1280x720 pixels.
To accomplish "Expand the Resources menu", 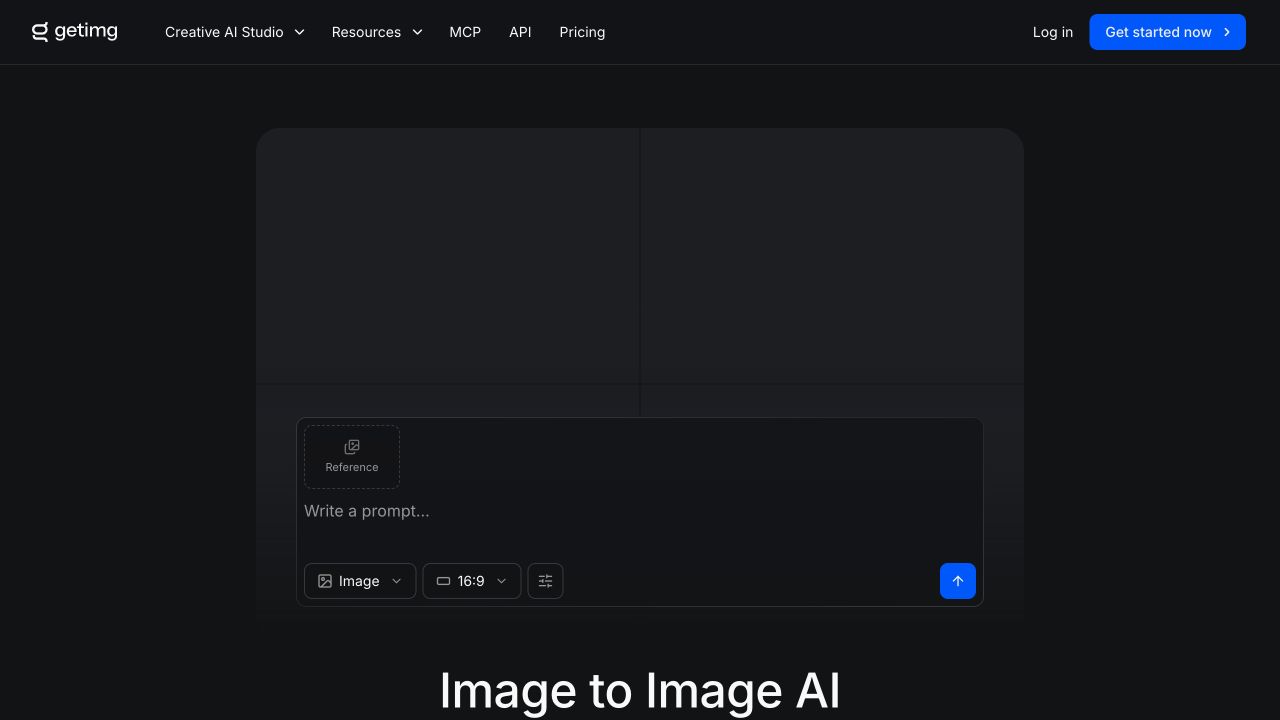I will (377, 32).
